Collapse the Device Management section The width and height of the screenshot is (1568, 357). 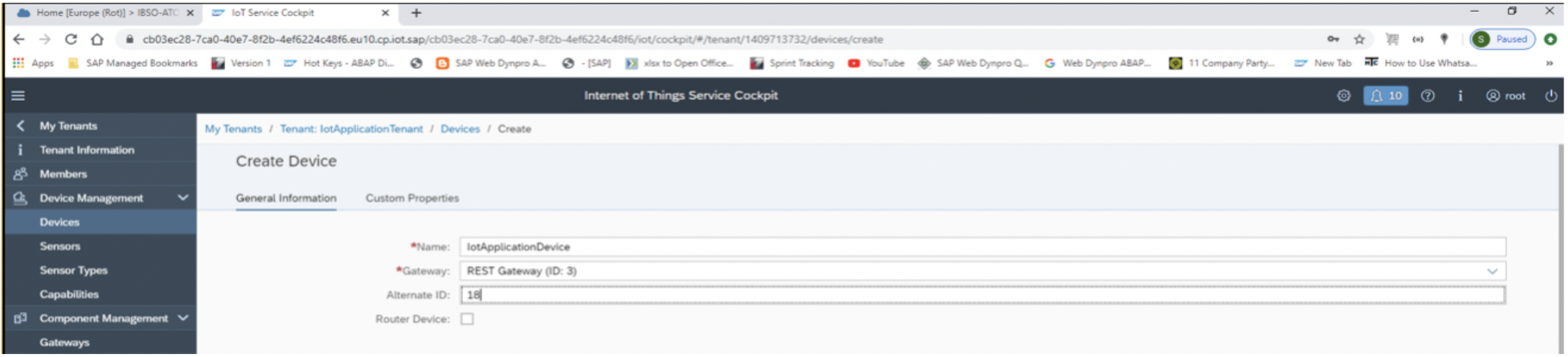click(183, 198)
